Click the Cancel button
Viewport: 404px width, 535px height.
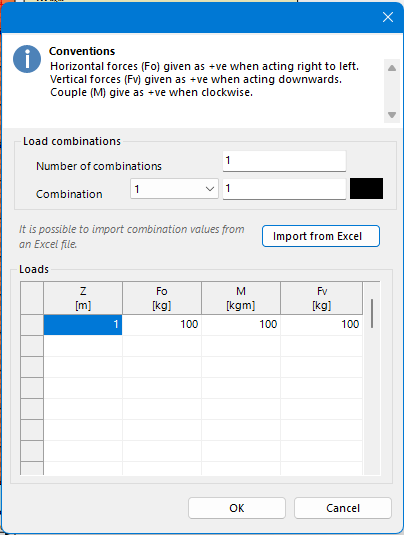point(343,508)
